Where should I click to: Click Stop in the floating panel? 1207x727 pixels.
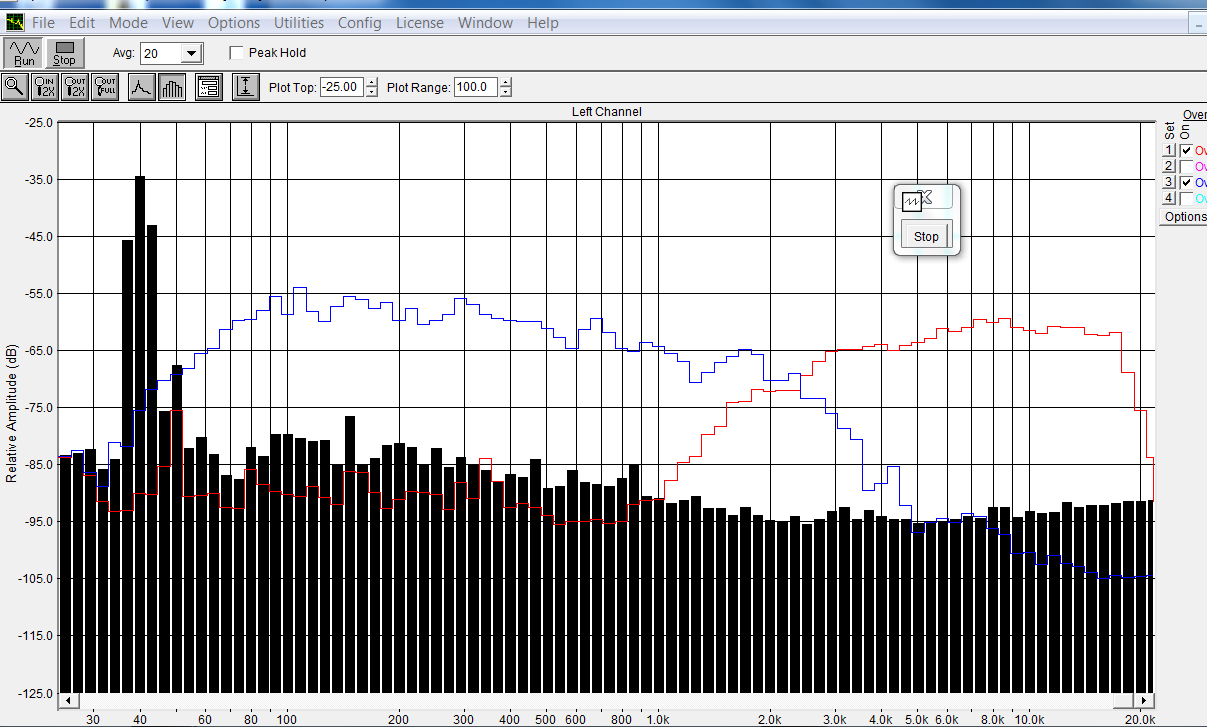click(x=926, y=236)
